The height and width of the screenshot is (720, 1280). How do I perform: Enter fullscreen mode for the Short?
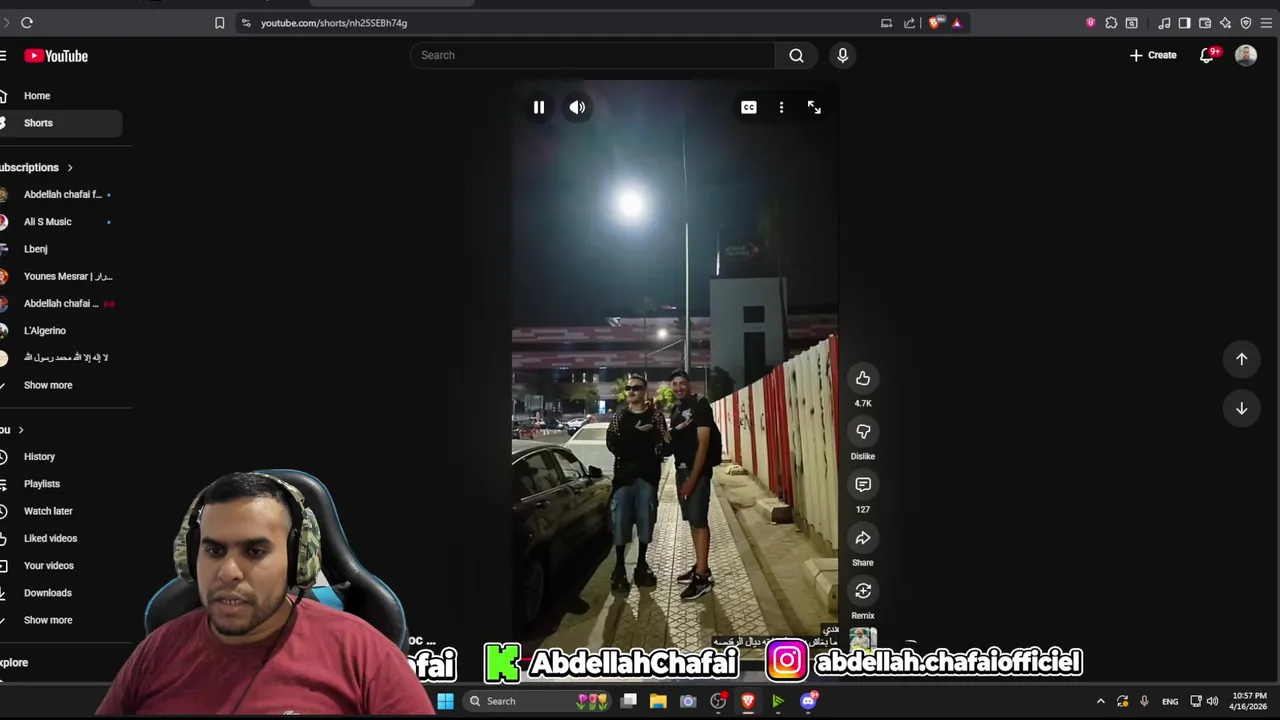coord(814,107)
